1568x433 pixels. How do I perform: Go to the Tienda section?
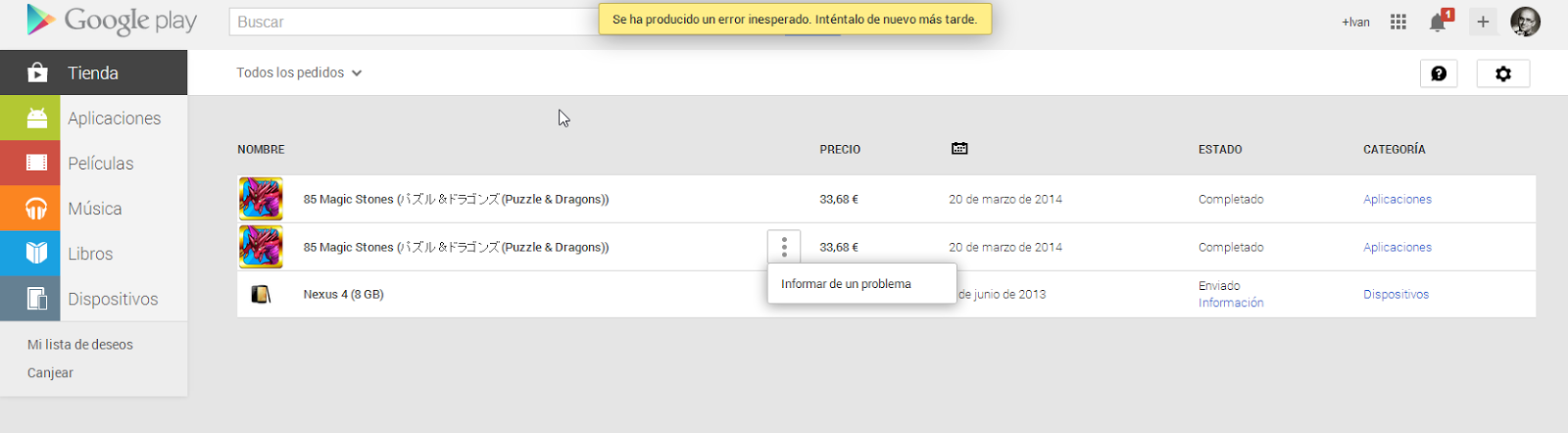[94, 72]
